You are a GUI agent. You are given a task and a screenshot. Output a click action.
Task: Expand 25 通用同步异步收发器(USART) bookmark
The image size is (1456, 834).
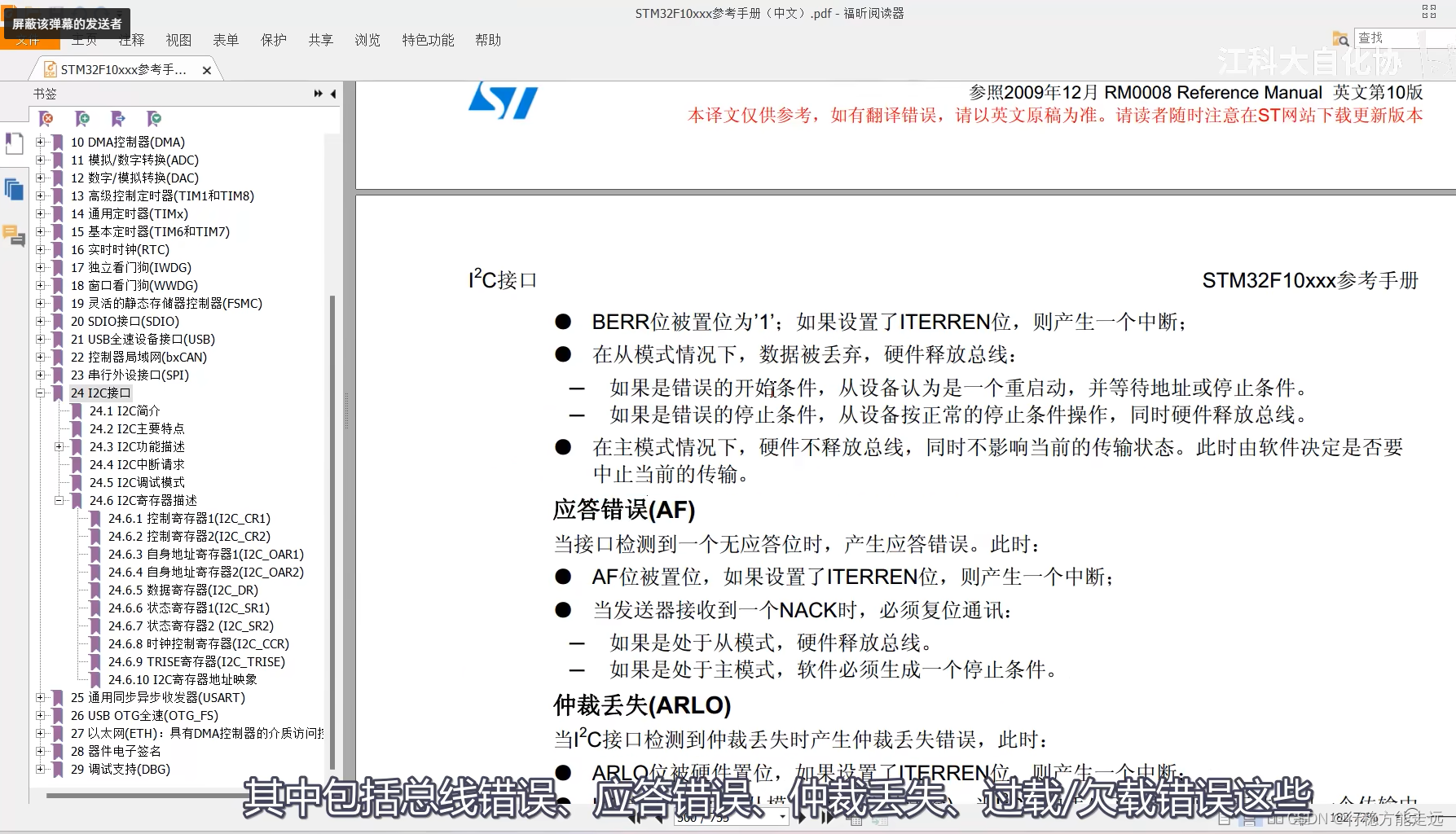[x=40, y=697]
